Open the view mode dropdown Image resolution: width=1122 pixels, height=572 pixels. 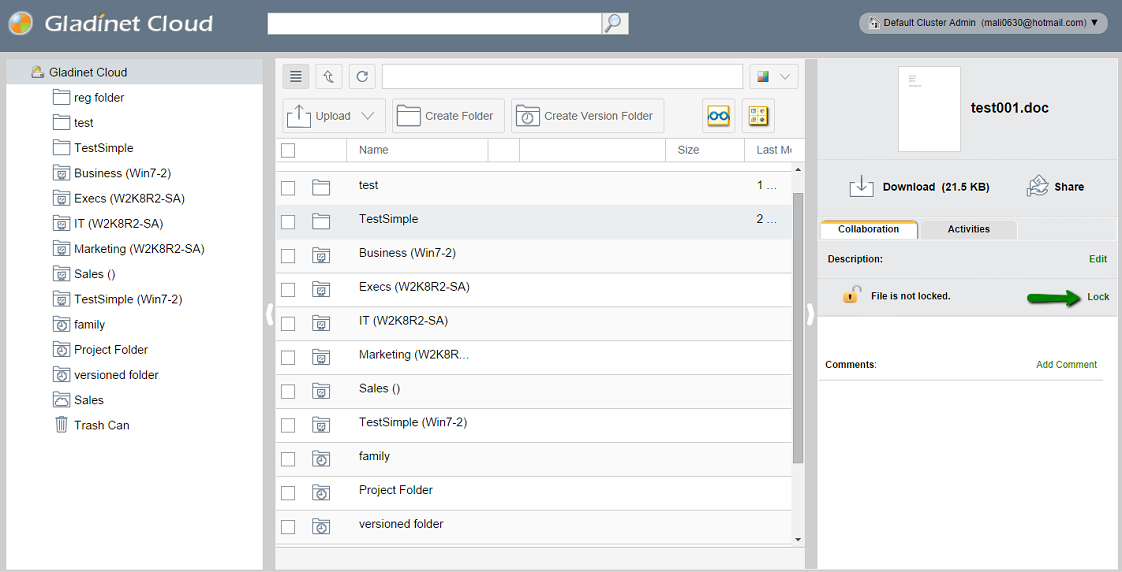pyautogui.click(x=774, y=77)
